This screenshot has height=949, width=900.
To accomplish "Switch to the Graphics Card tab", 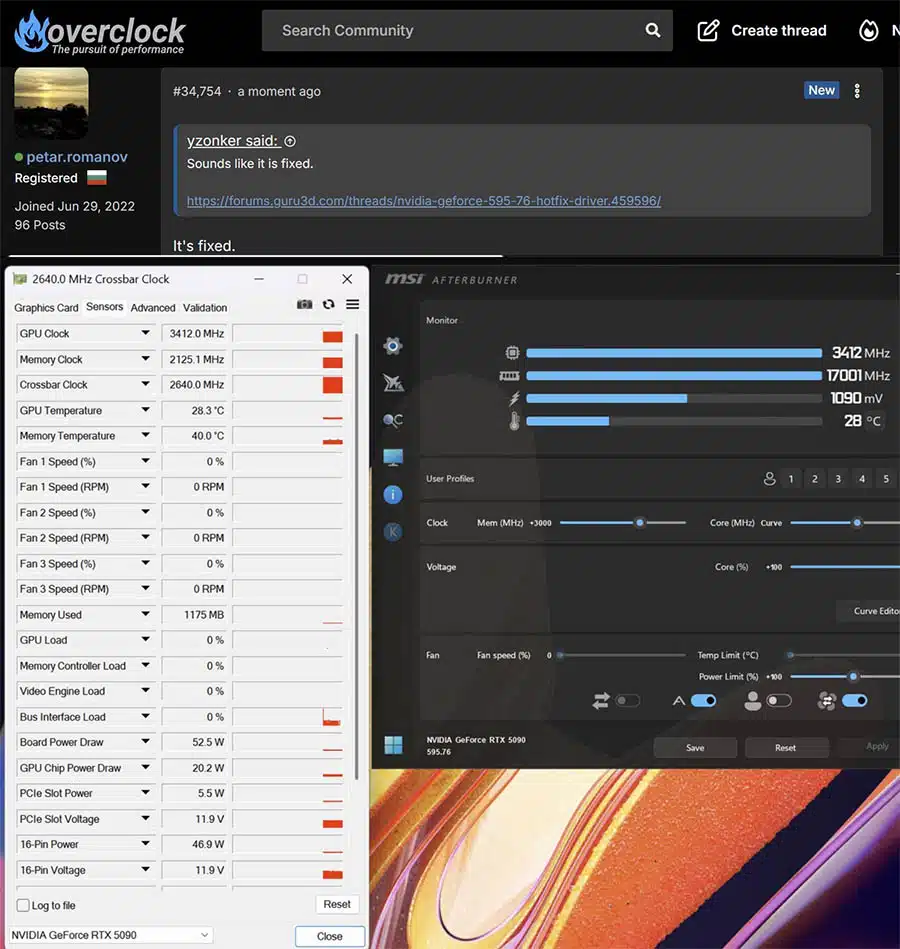I will point(46,308).
